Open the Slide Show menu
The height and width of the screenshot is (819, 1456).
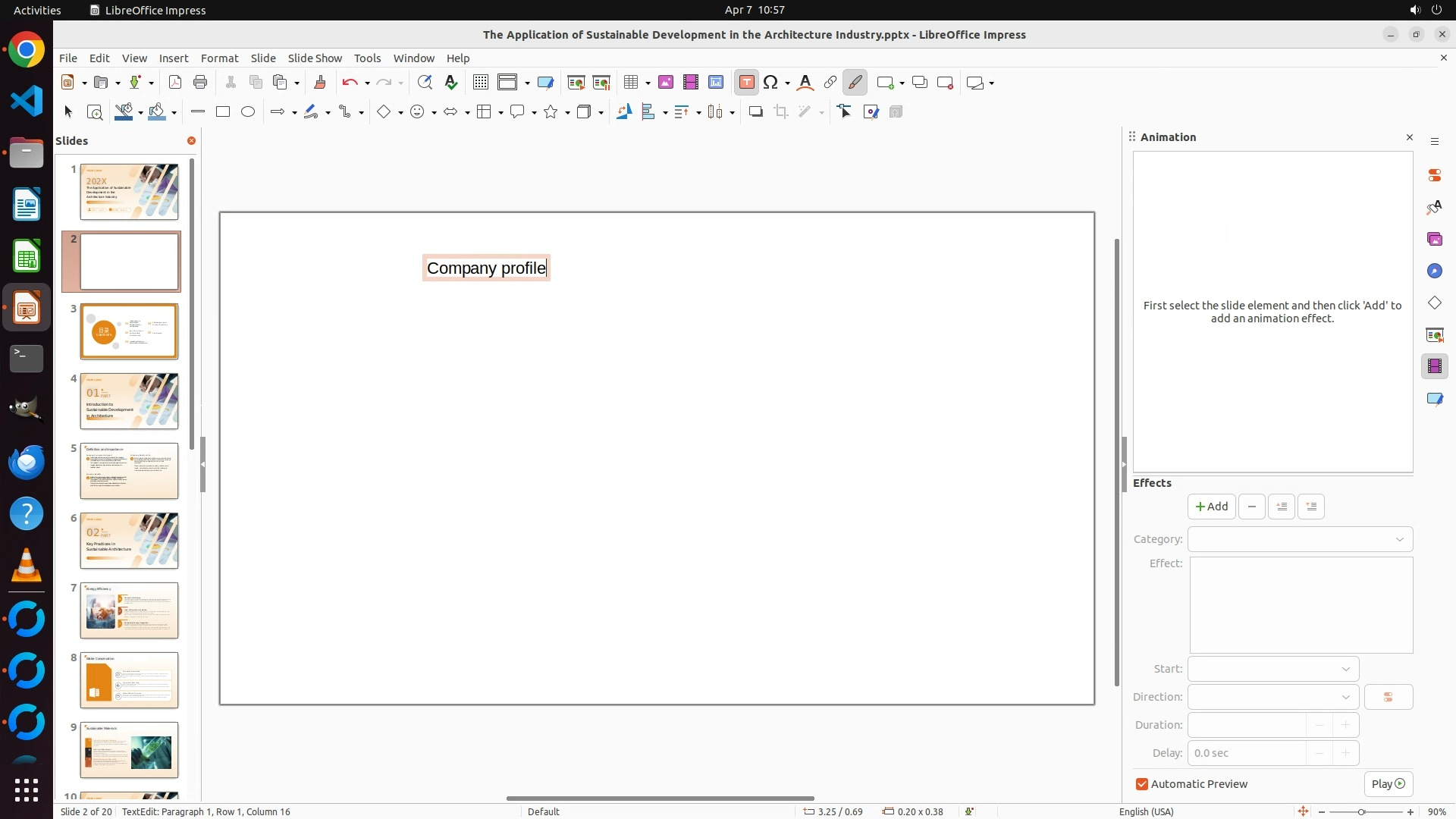(x=315, y=58)
